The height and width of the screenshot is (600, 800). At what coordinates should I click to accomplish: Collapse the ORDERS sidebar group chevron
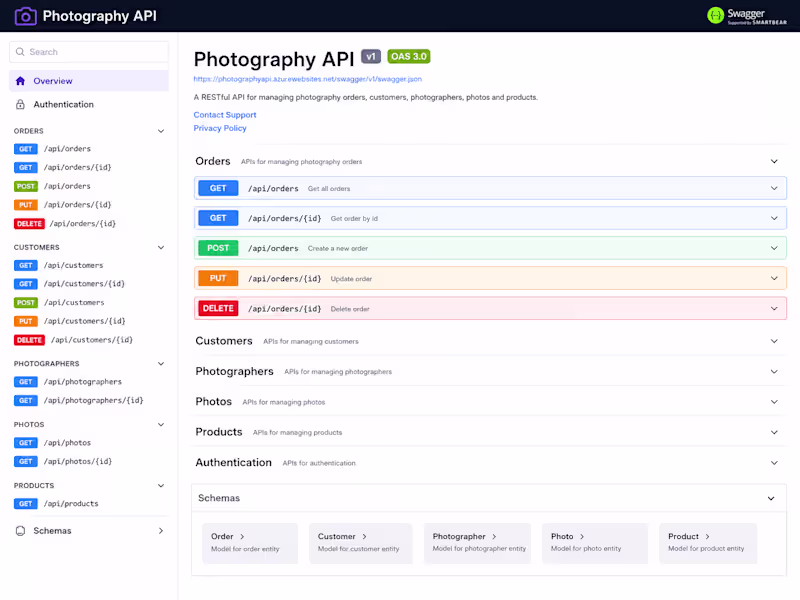[161, 131]
